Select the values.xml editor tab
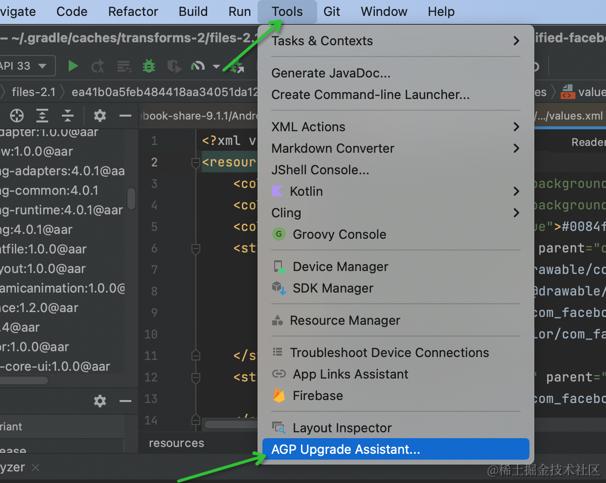The image size is (606, 483). pyautogui.click(x=570, y=116)
